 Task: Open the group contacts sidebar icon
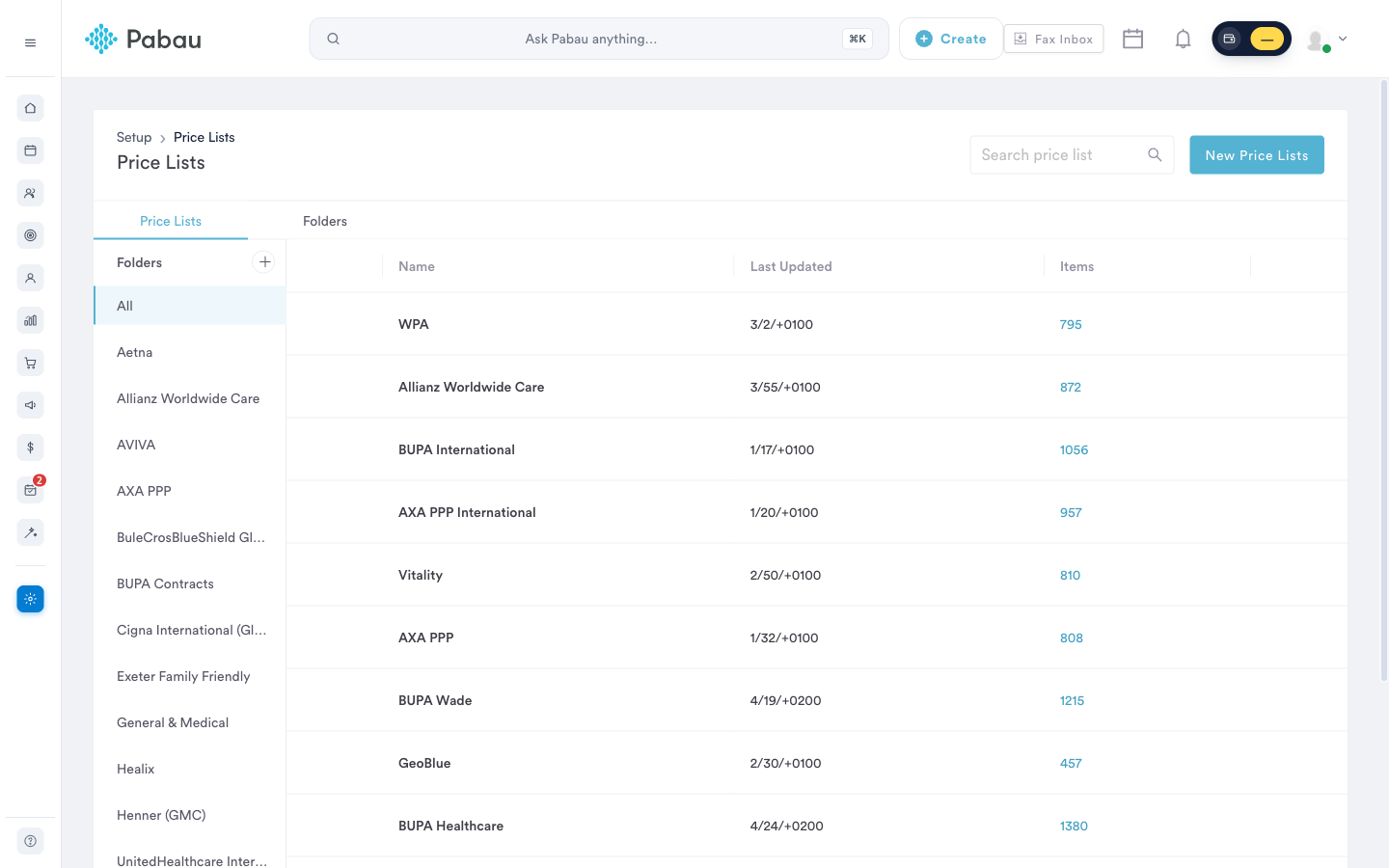(30, 193)
